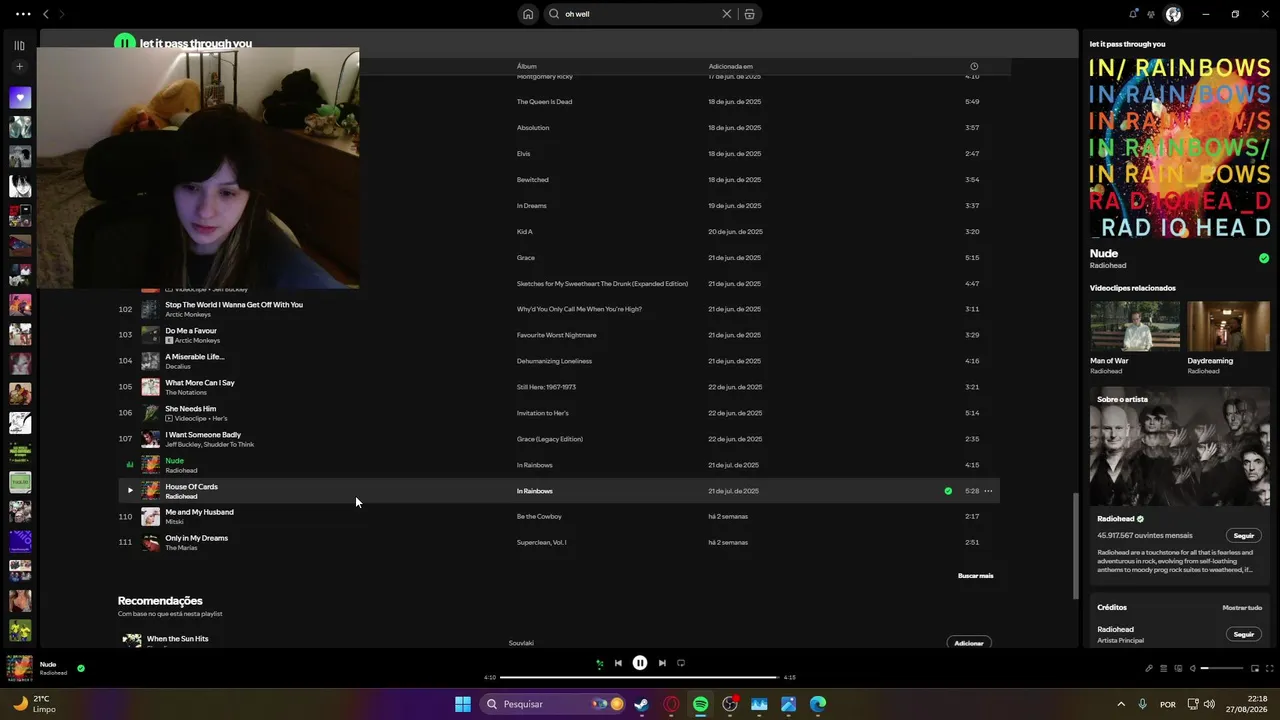Mute the Spotify volume speaker icon
Viewport: 1280px width, 720px height.
click(x=1191, y=668)
